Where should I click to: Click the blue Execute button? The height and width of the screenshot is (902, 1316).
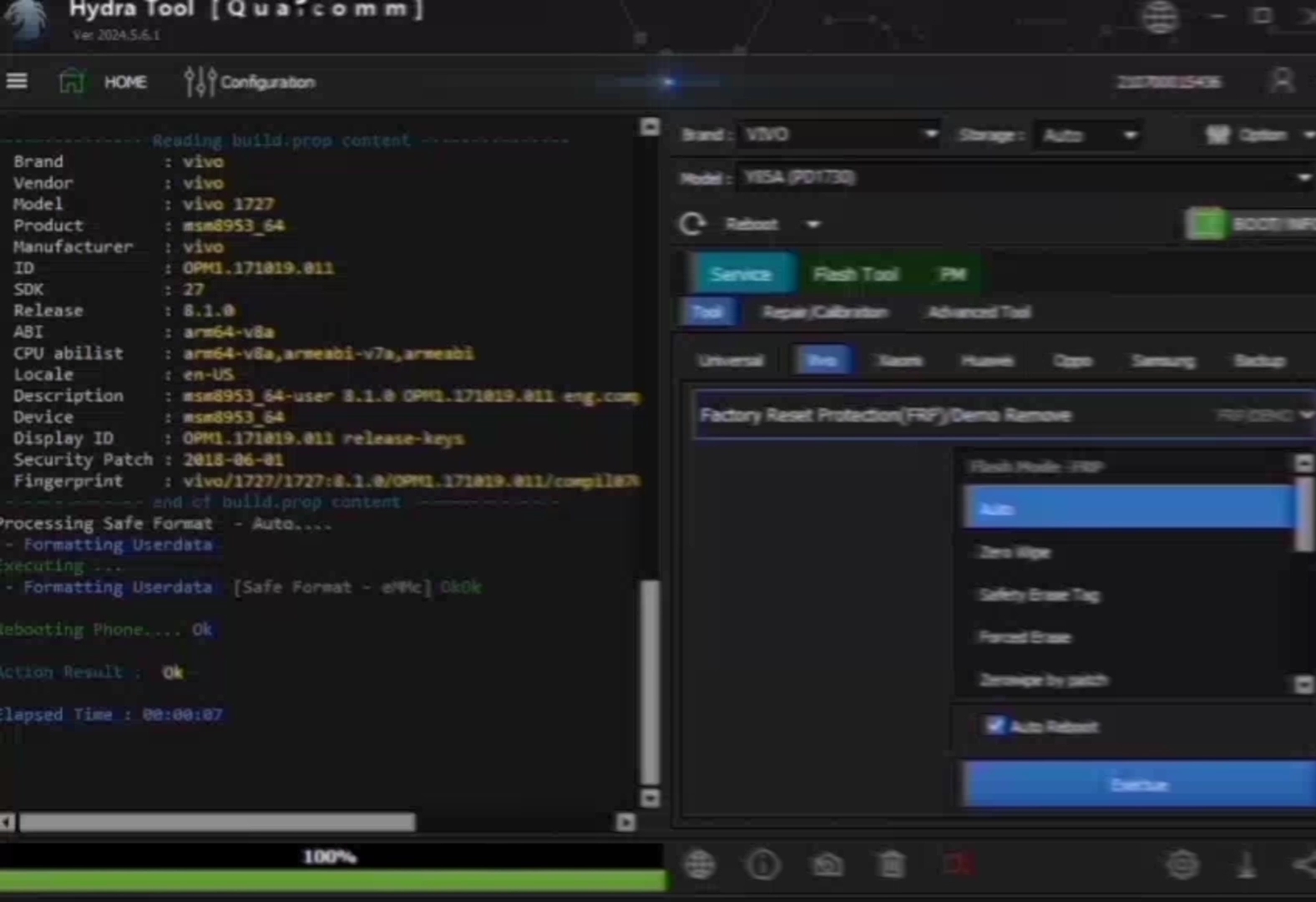tap(1139, 783)
